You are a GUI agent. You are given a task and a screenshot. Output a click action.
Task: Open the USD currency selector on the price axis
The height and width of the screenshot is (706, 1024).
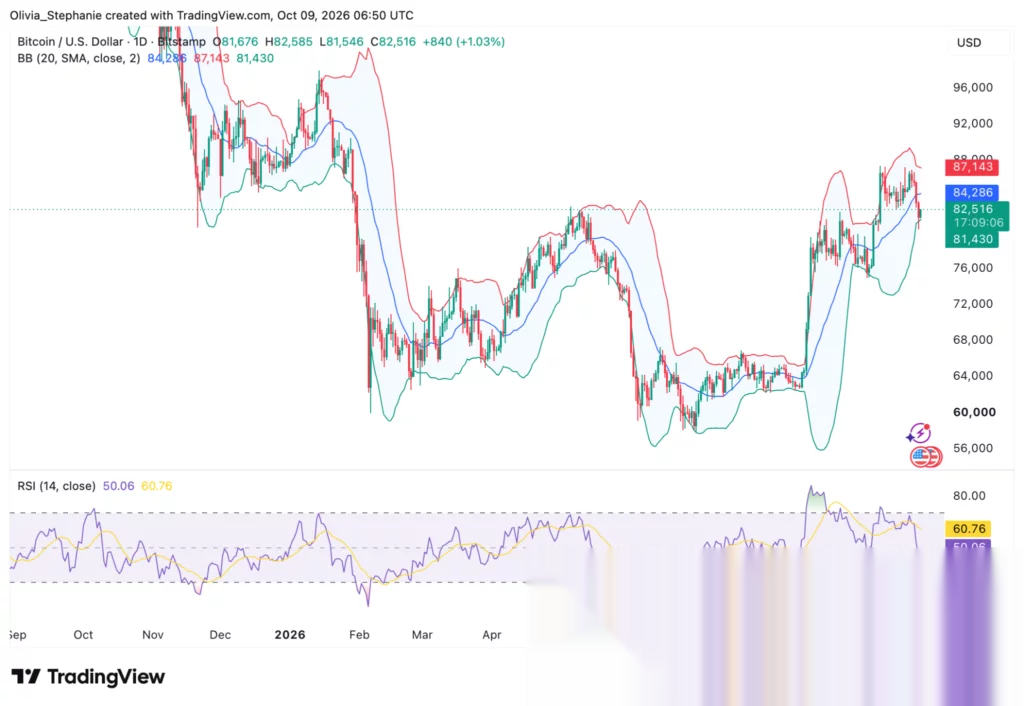click(969, 42)
